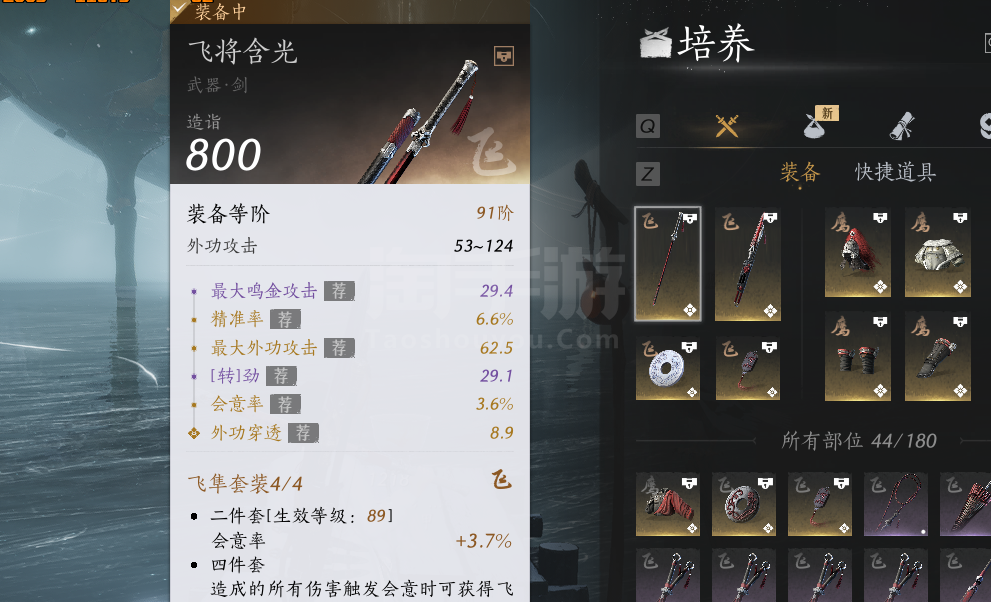This screenshot has height=602, width=991.
Task: Switch to the 装备 tab
Action: (x=800, y=172)
